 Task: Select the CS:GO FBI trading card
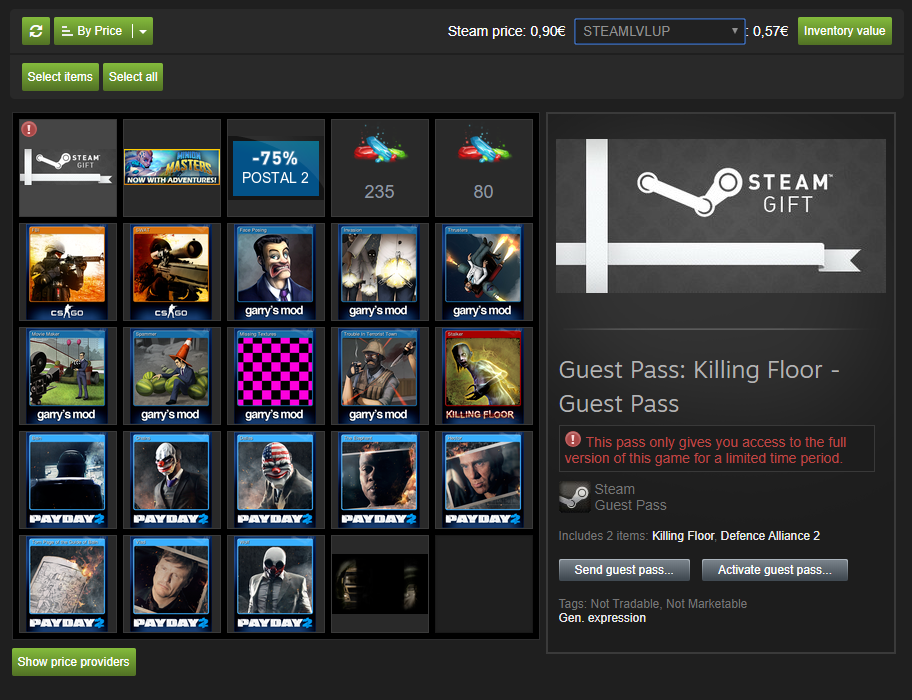pos(68,272)
